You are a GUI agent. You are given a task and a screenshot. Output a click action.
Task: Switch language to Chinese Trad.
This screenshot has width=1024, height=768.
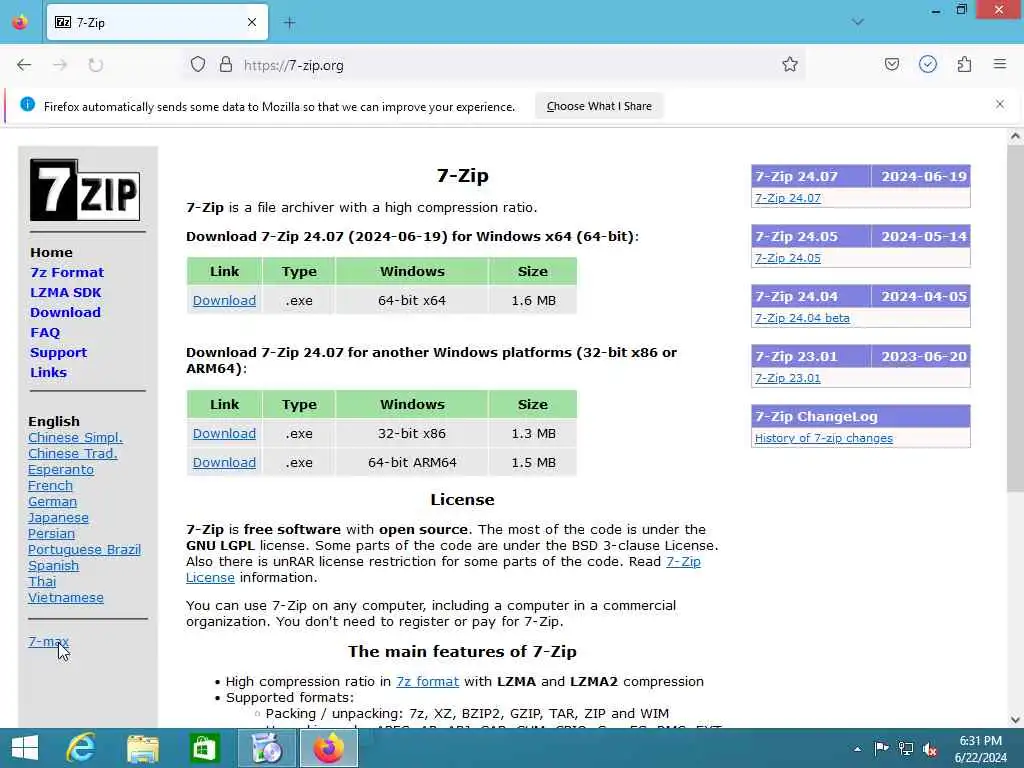[x=72, y=453]
